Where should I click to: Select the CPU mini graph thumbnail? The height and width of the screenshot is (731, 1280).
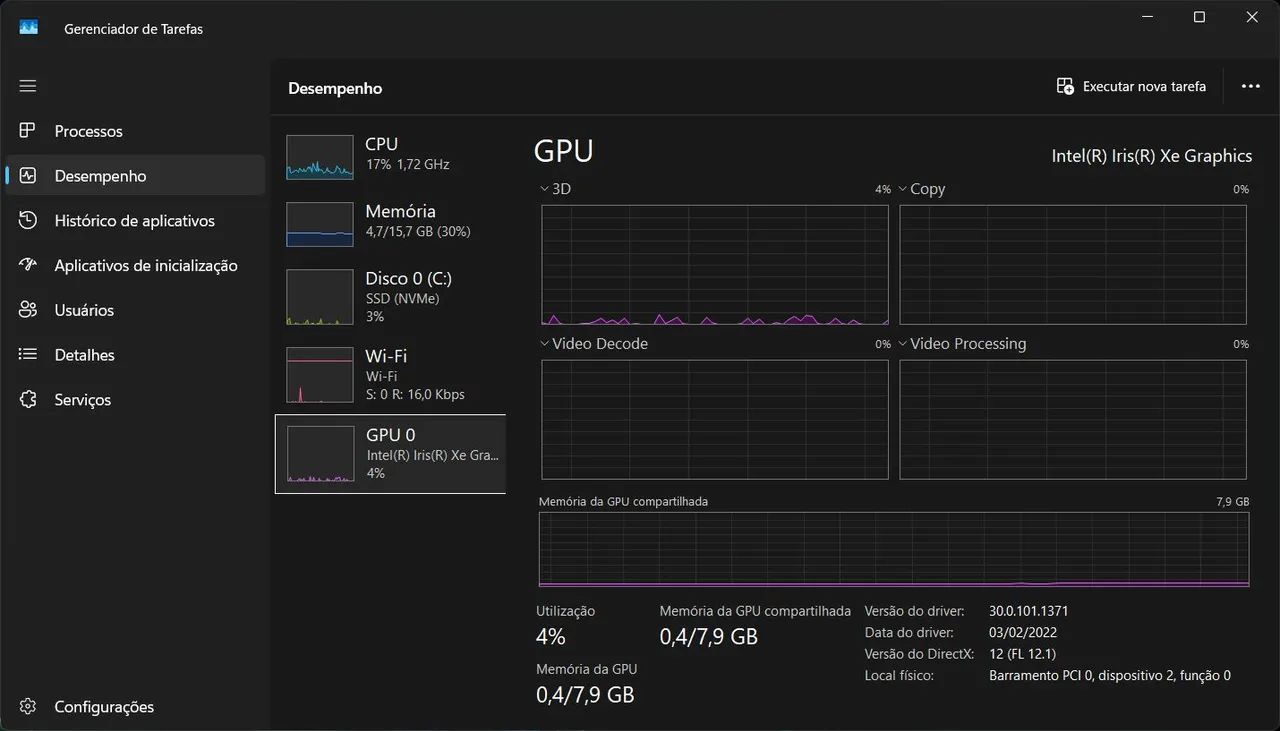(320, 157)
